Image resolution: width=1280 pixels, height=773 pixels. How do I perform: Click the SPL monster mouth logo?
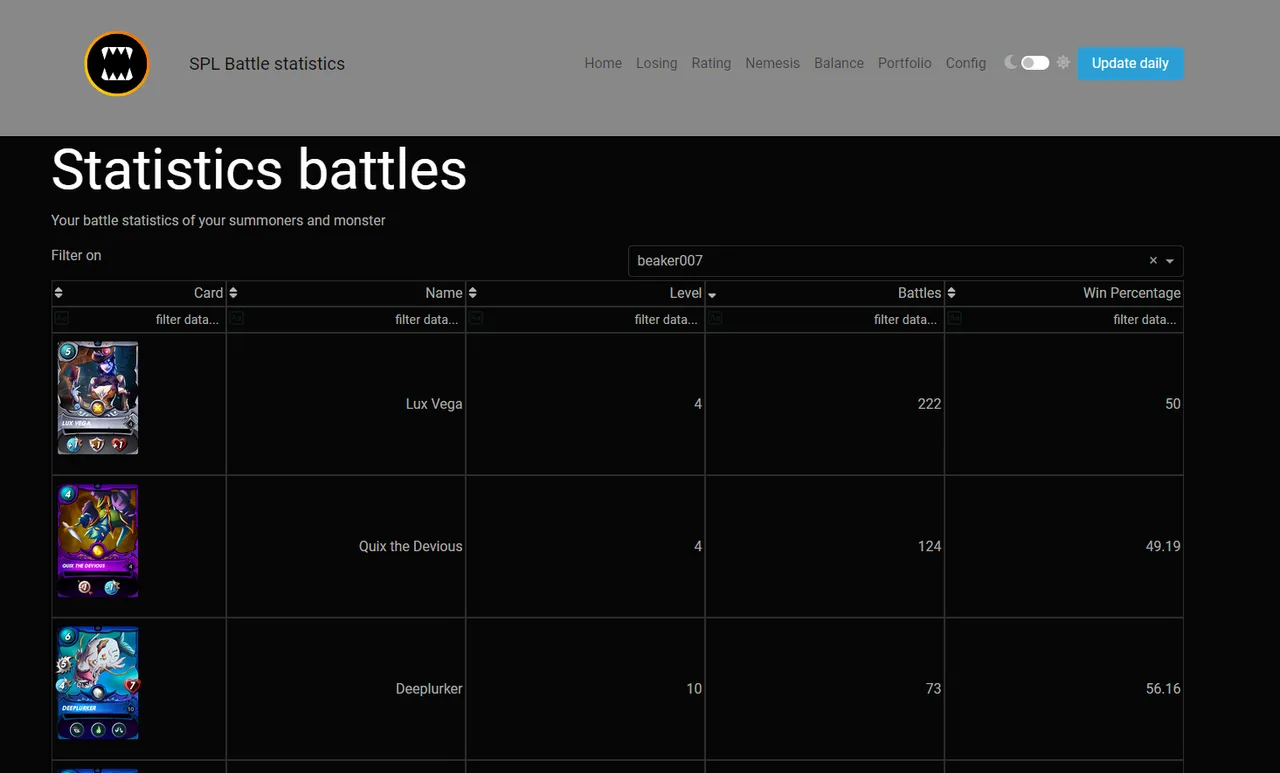117,63
